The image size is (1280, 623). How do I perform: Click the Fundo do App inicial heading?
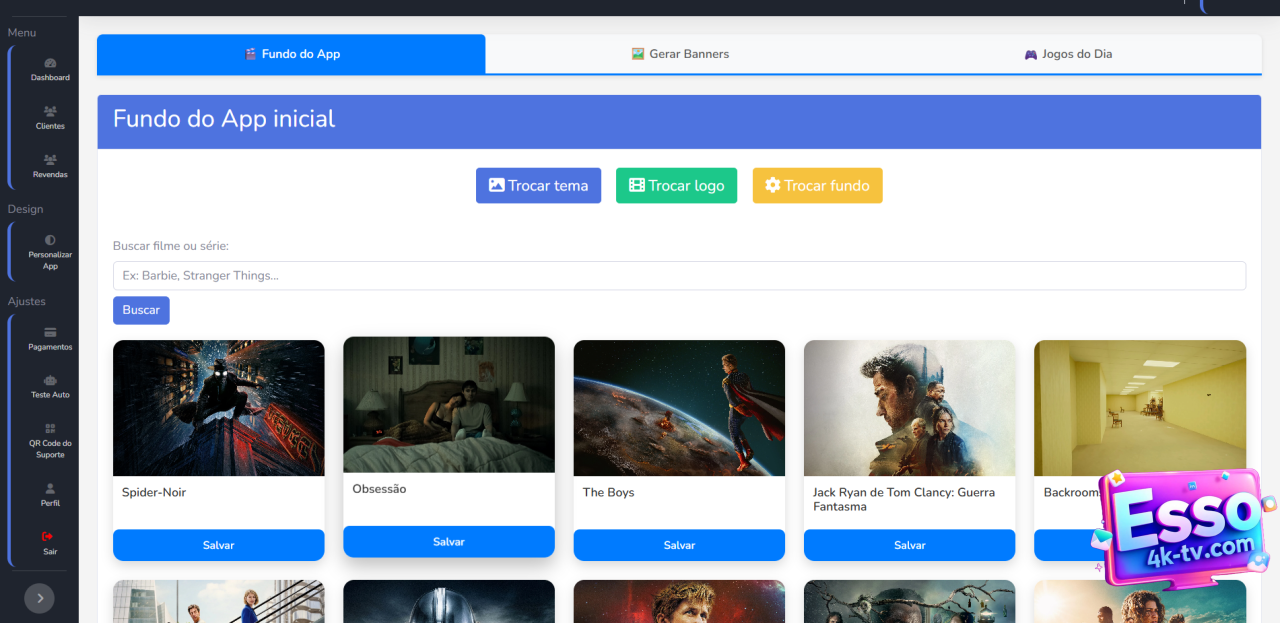pos(224,119)
